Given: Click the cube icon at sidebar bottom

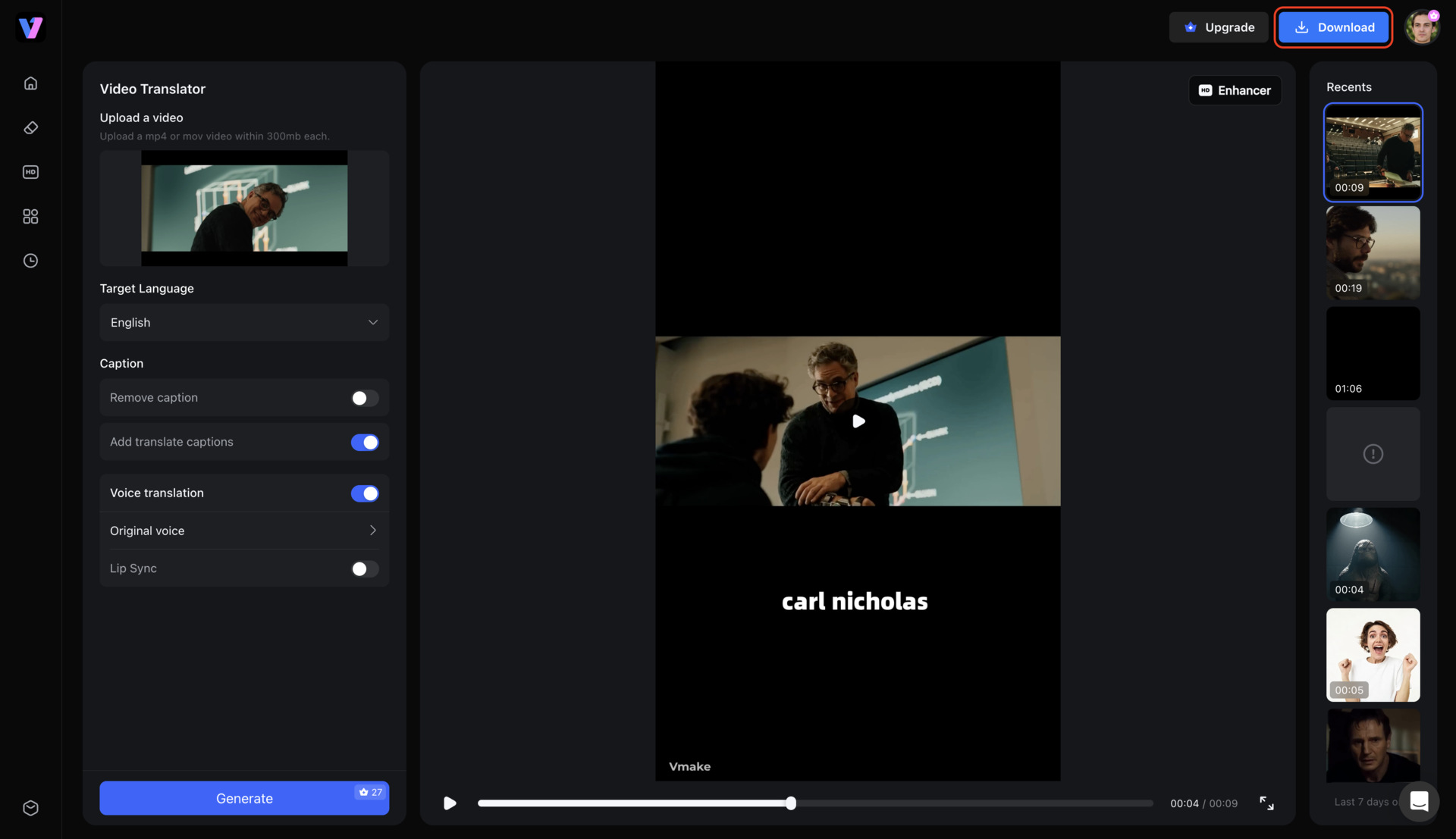Looking at the screenshot, I should [30, 808].
